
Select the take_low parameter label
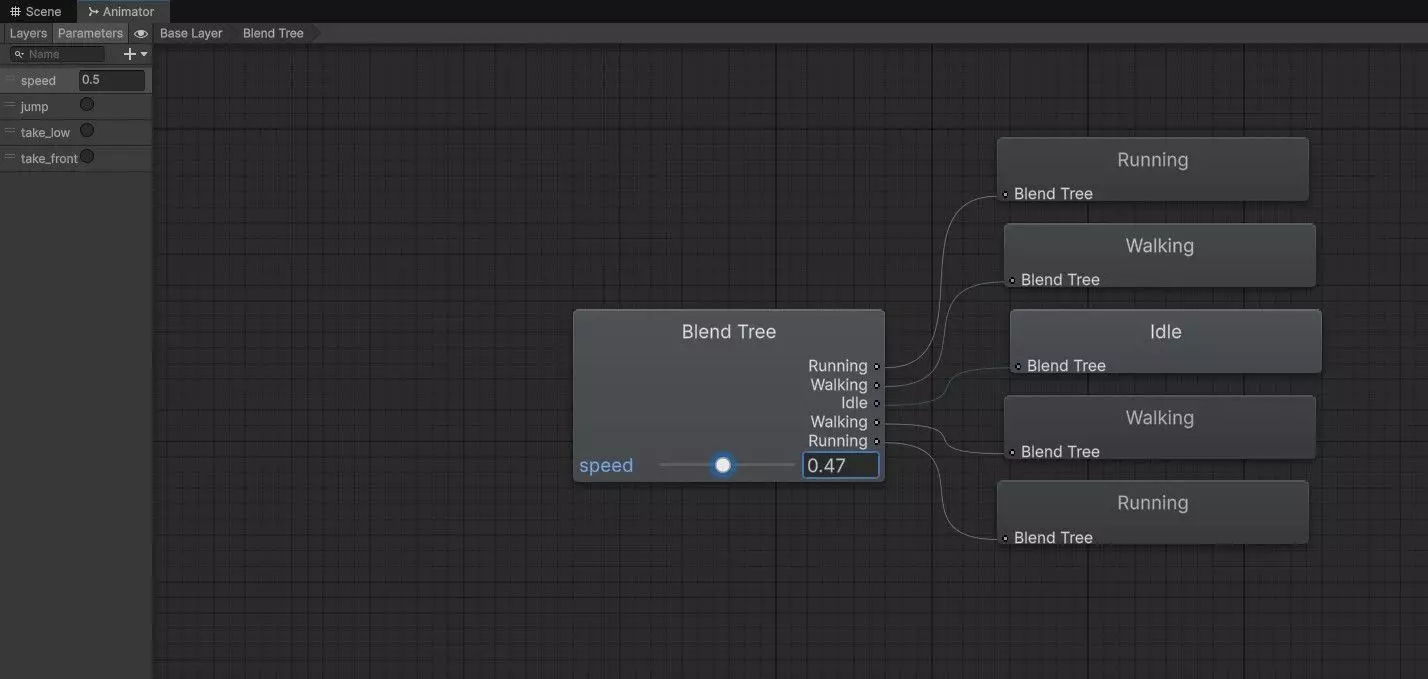45,133
